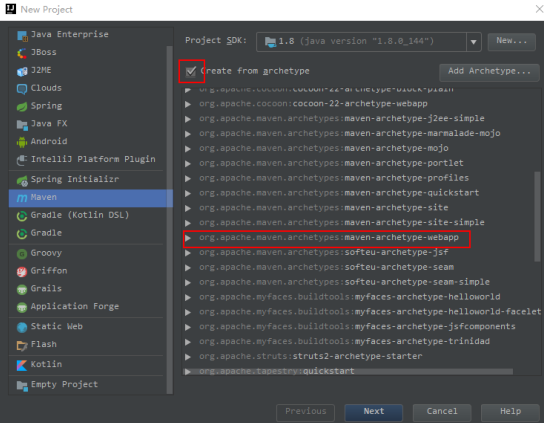Select maven-archetype-site archetype
Viewport: 544px width, 423px height.
click(x=324, y=208)
